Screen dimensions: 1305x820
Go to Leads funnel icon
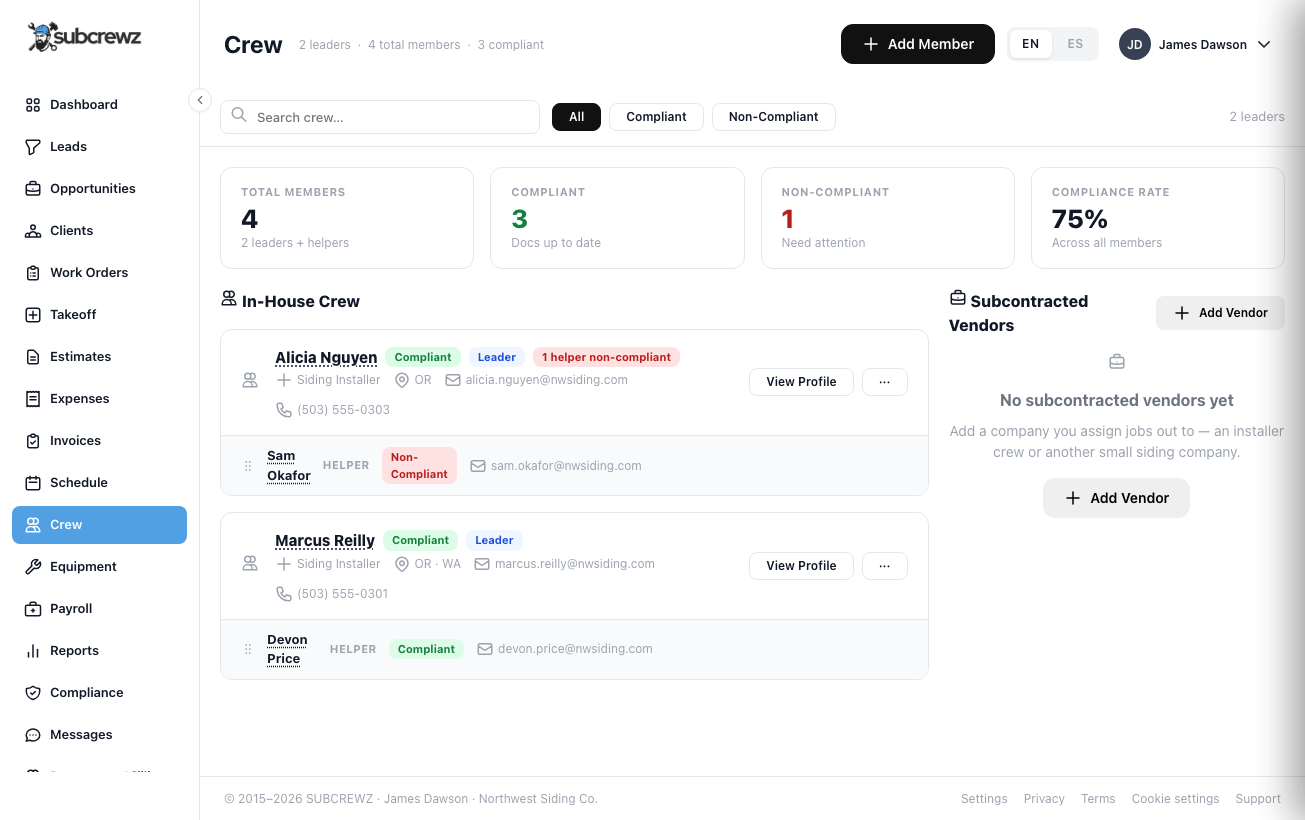pos(33,147)
